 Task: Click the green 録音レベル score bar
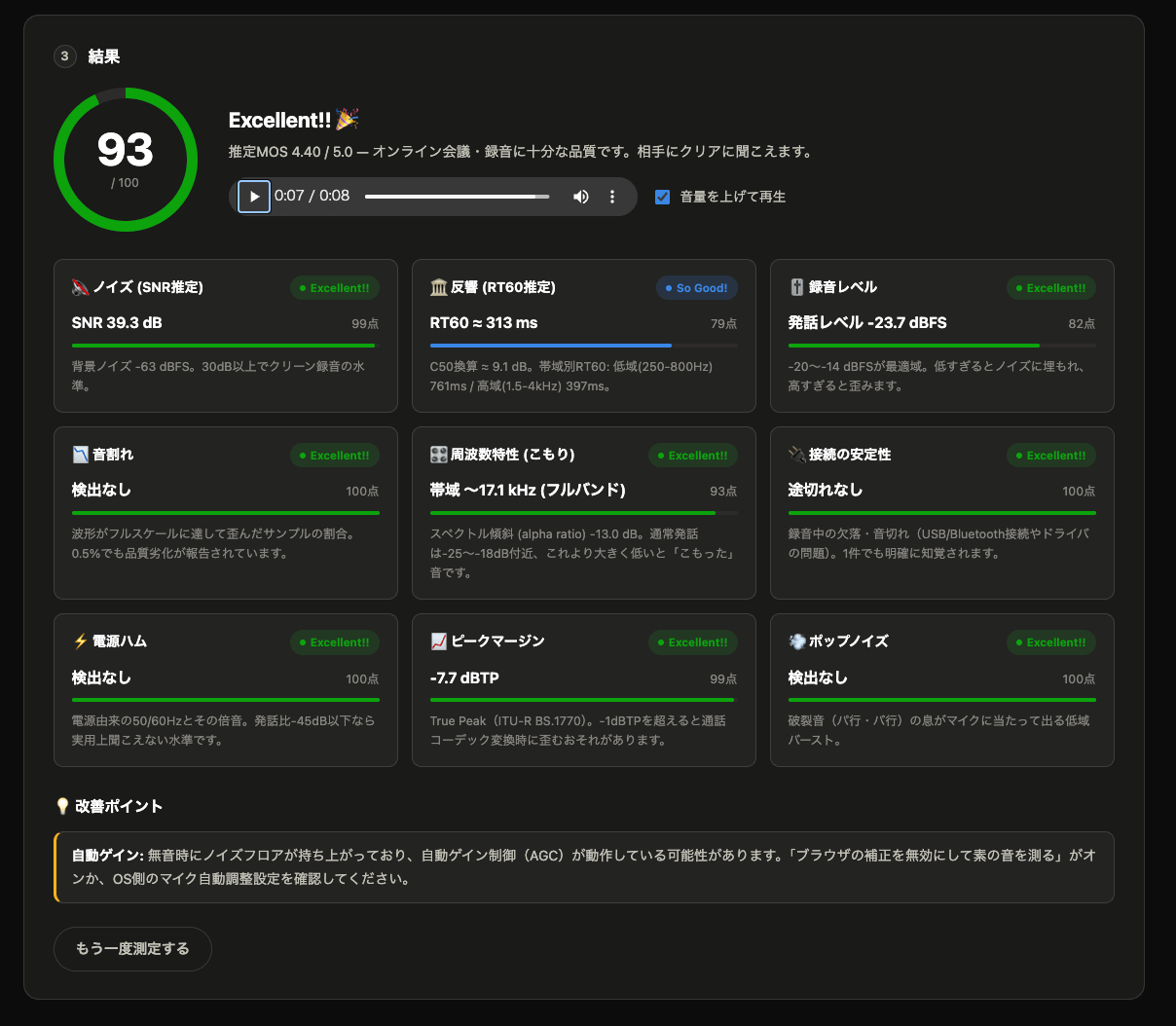914,346
